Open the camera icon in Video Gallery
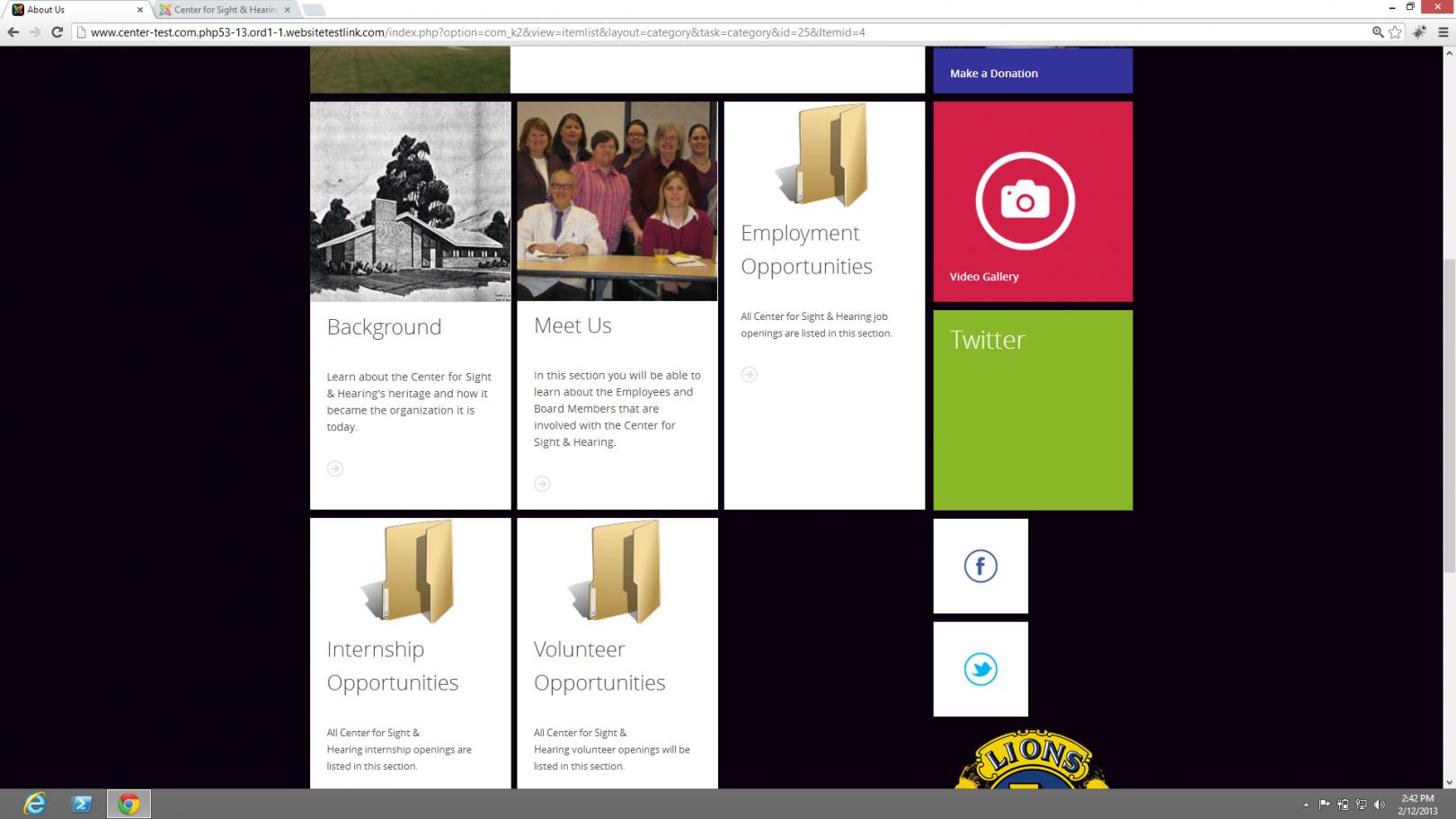The image size is (1456, 819). (x=1025, y=200)
